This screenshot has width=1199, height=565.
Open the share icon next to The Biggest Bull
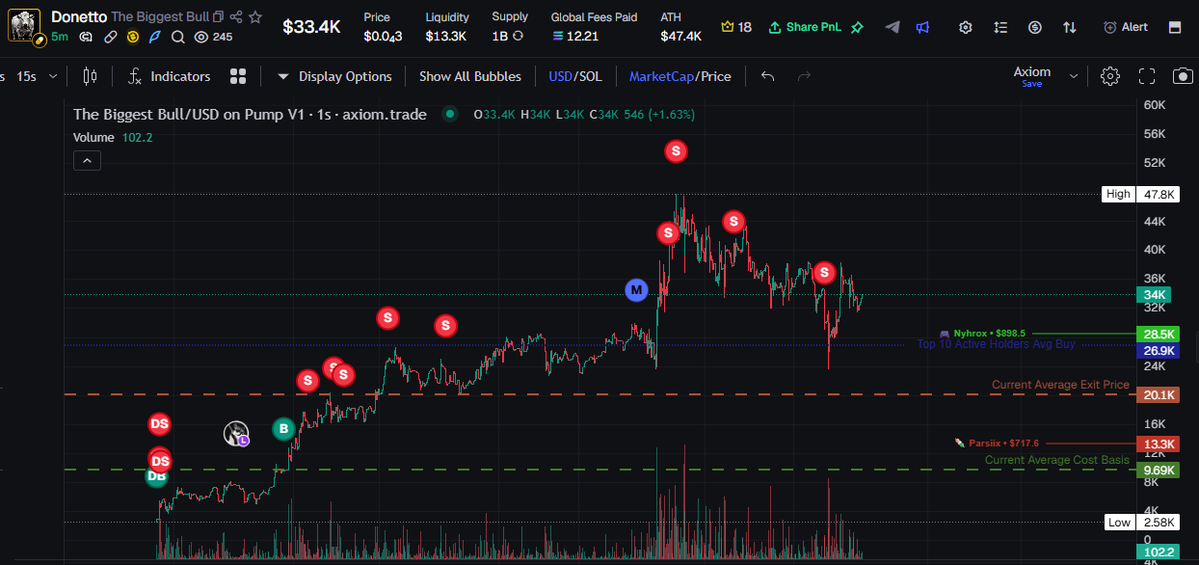coord(236,17)
